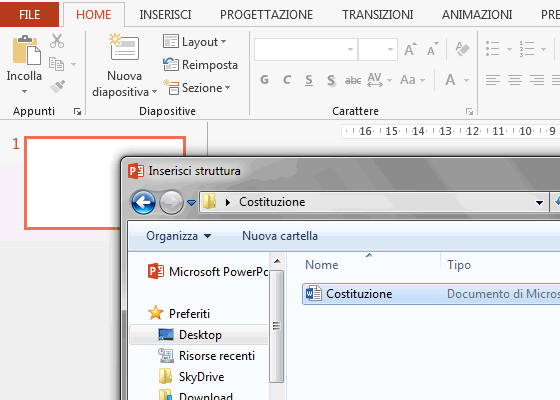
Task: Click the Nuova cartella button
Action: tap(280, 236)
